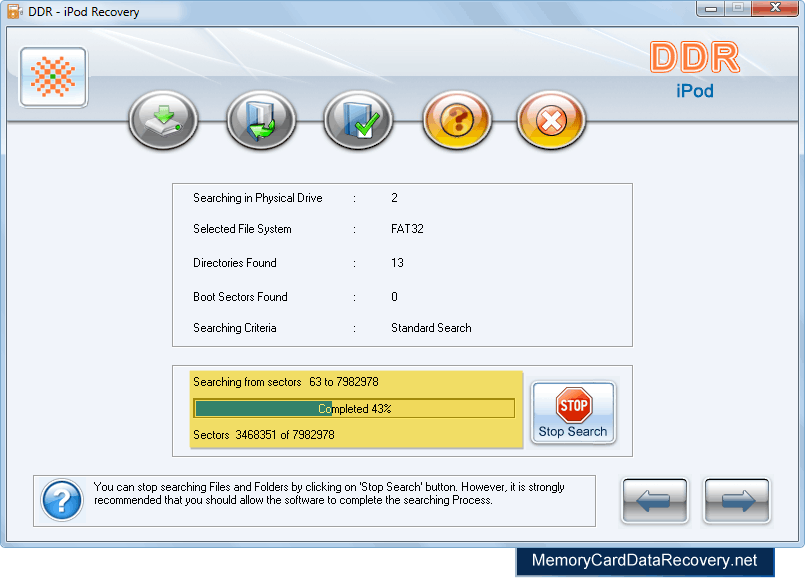Click the directories count '13'
The width and height of the screenshot is (805, 578).
(x=397, y=263)
